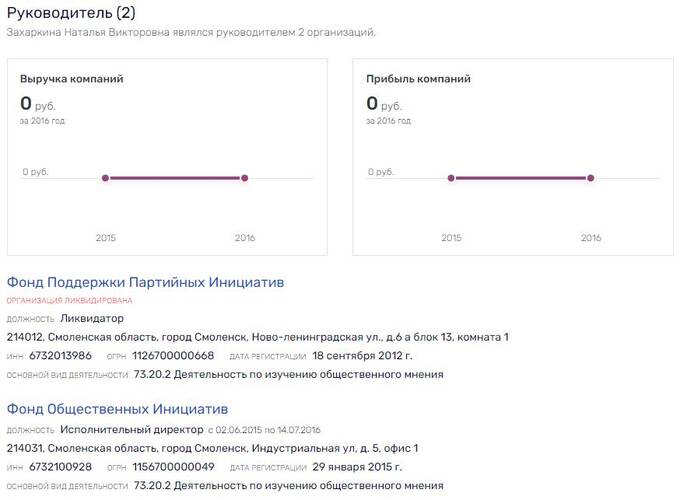Screen dimensions: 680x500
Task: Click INN number 6732100928
Action: pyautogui.click(x=61, y=467)
